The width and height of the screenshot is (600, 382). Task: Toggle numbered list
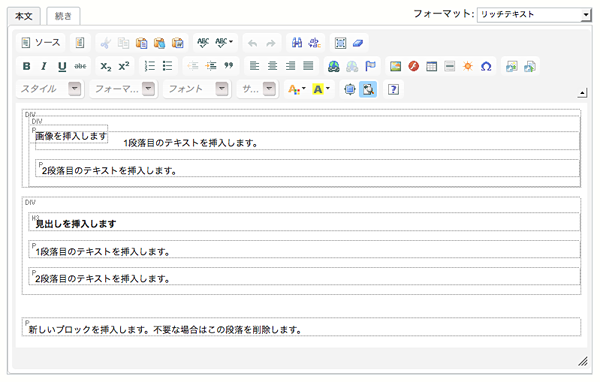pyautogui.click(x=149, y=66)
